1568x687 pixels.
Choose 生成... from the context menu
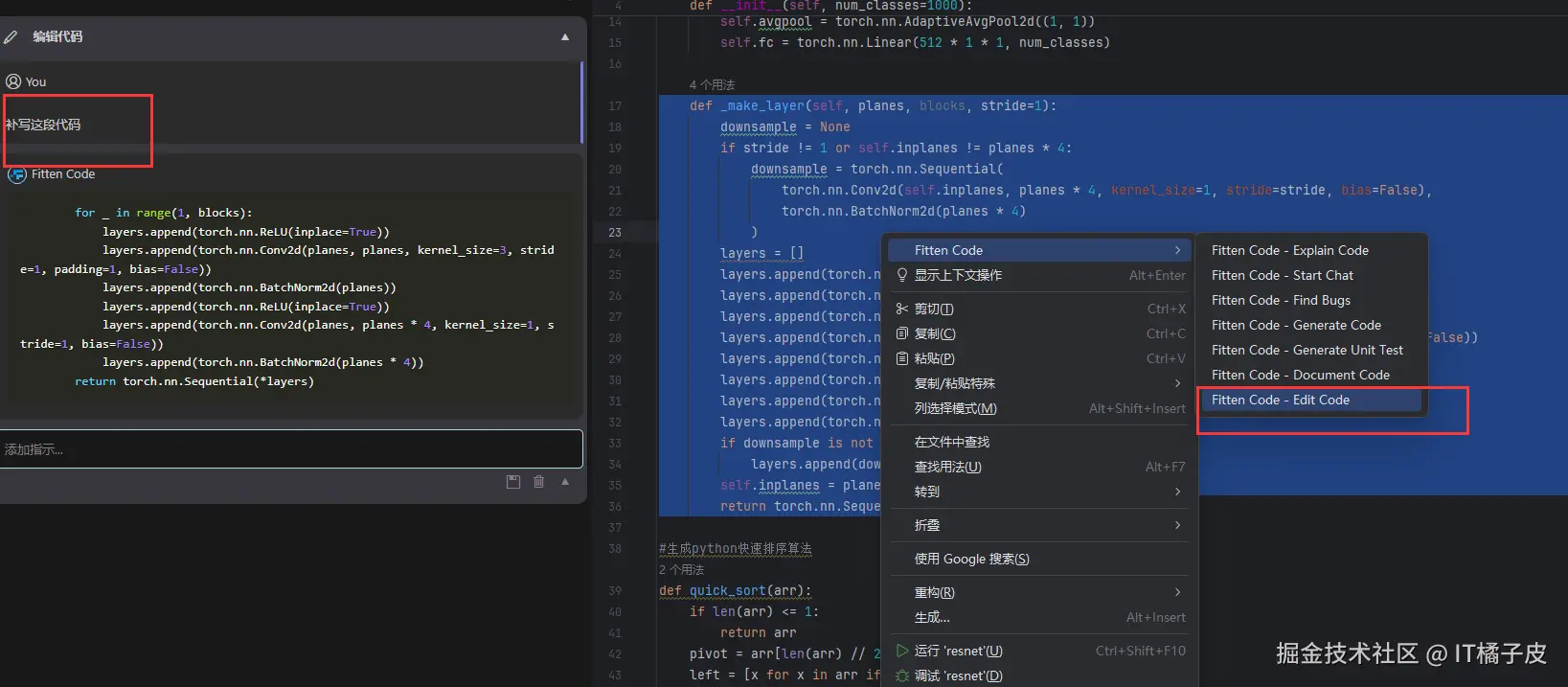click(x=1039, y=617)
